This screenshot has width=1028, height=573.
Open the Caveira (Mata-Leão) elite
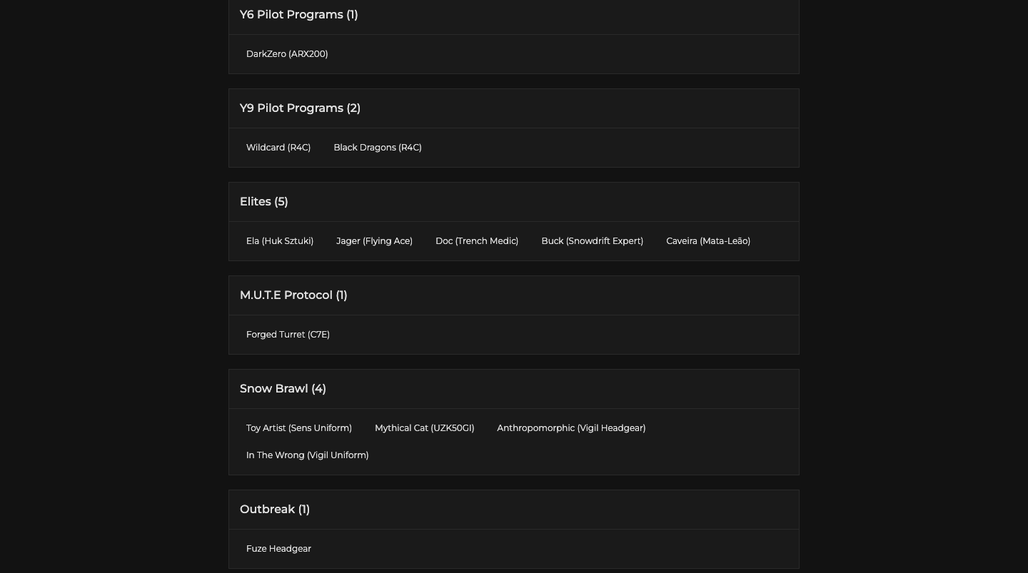[x=708, y=241]
